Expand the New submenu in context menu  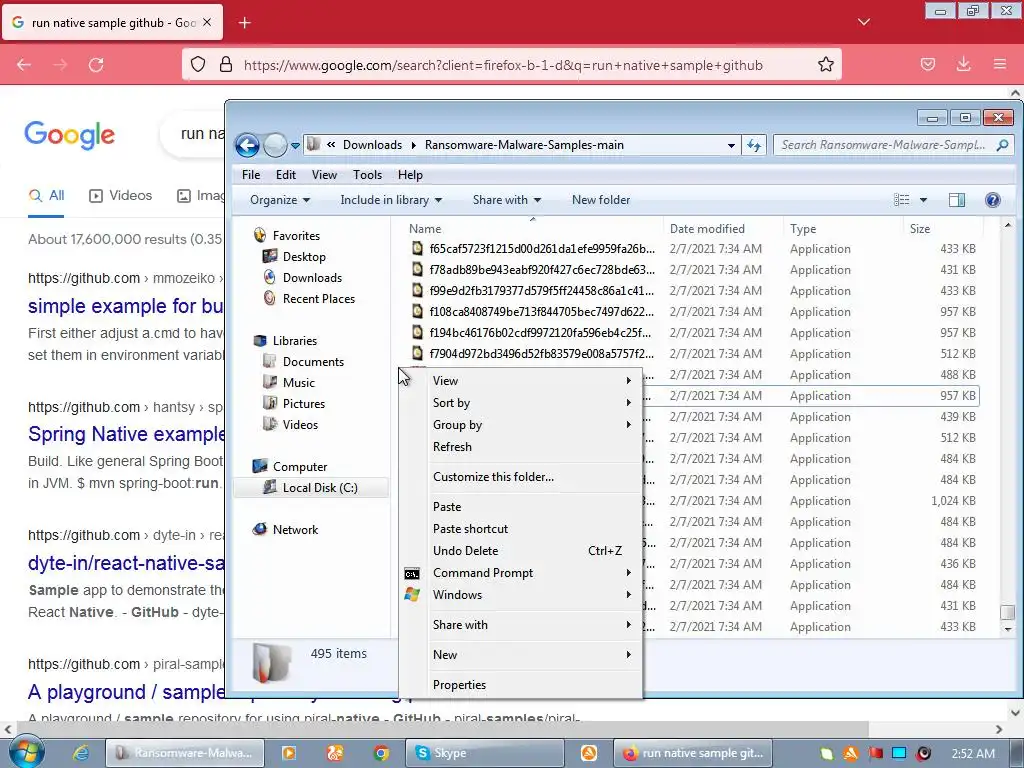click(520, 654)
